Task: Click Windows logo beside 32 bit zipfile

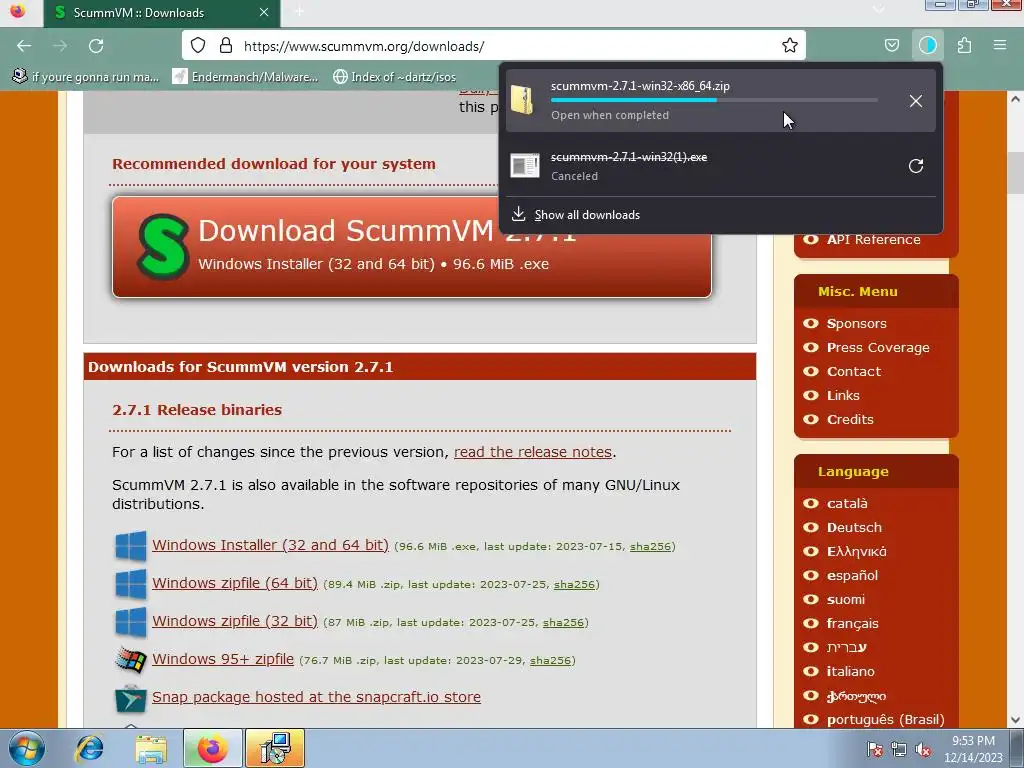Action: pos(131,622)
